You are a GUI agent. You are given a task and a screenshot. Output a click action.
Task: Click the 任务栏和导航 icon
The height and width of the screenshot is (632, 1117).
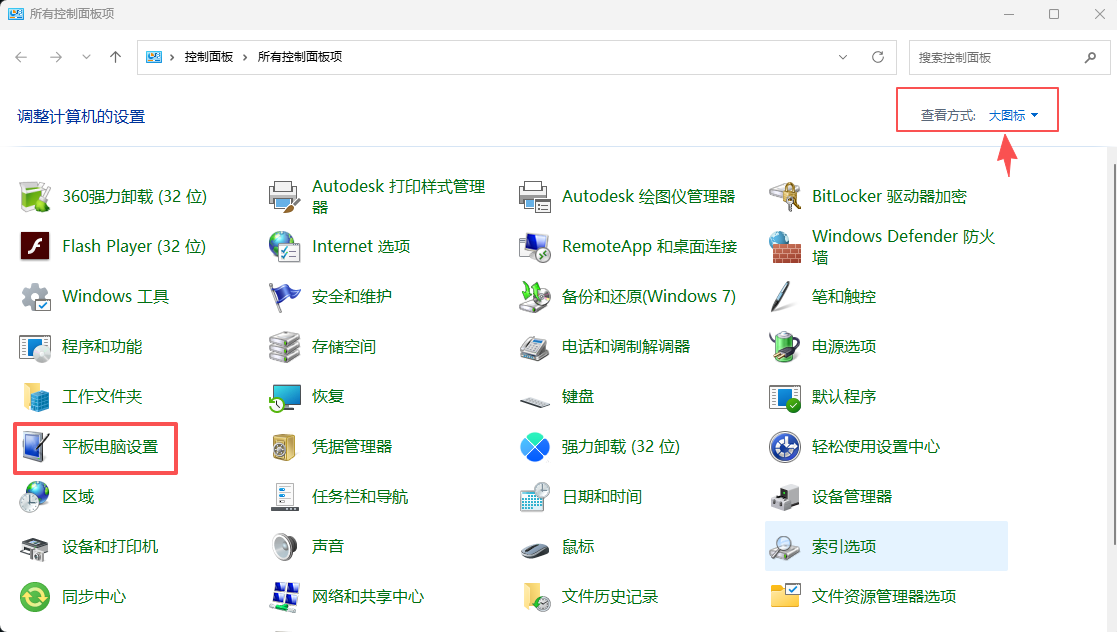coord(285,497)
